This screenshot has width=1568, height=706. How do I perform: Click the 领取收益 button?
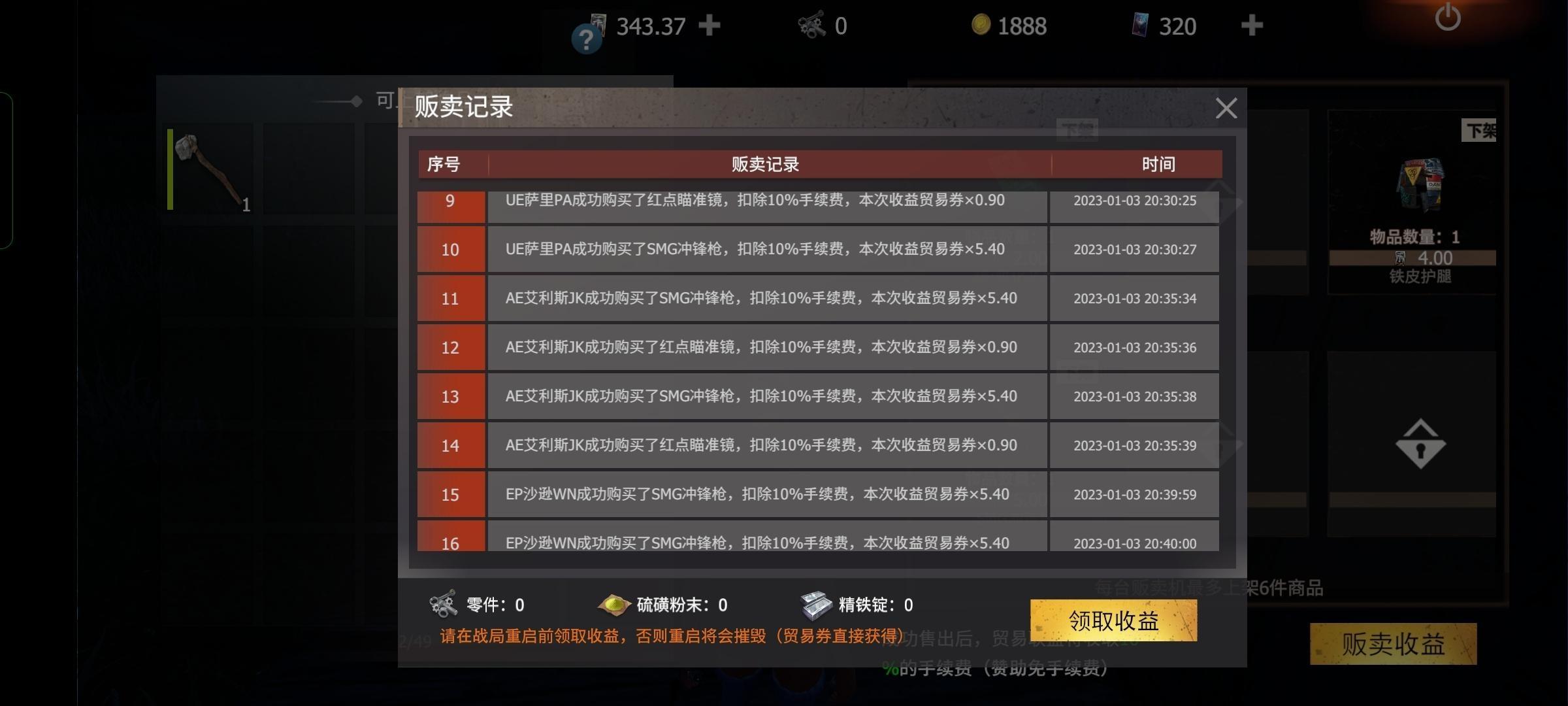click(1114, 620)
